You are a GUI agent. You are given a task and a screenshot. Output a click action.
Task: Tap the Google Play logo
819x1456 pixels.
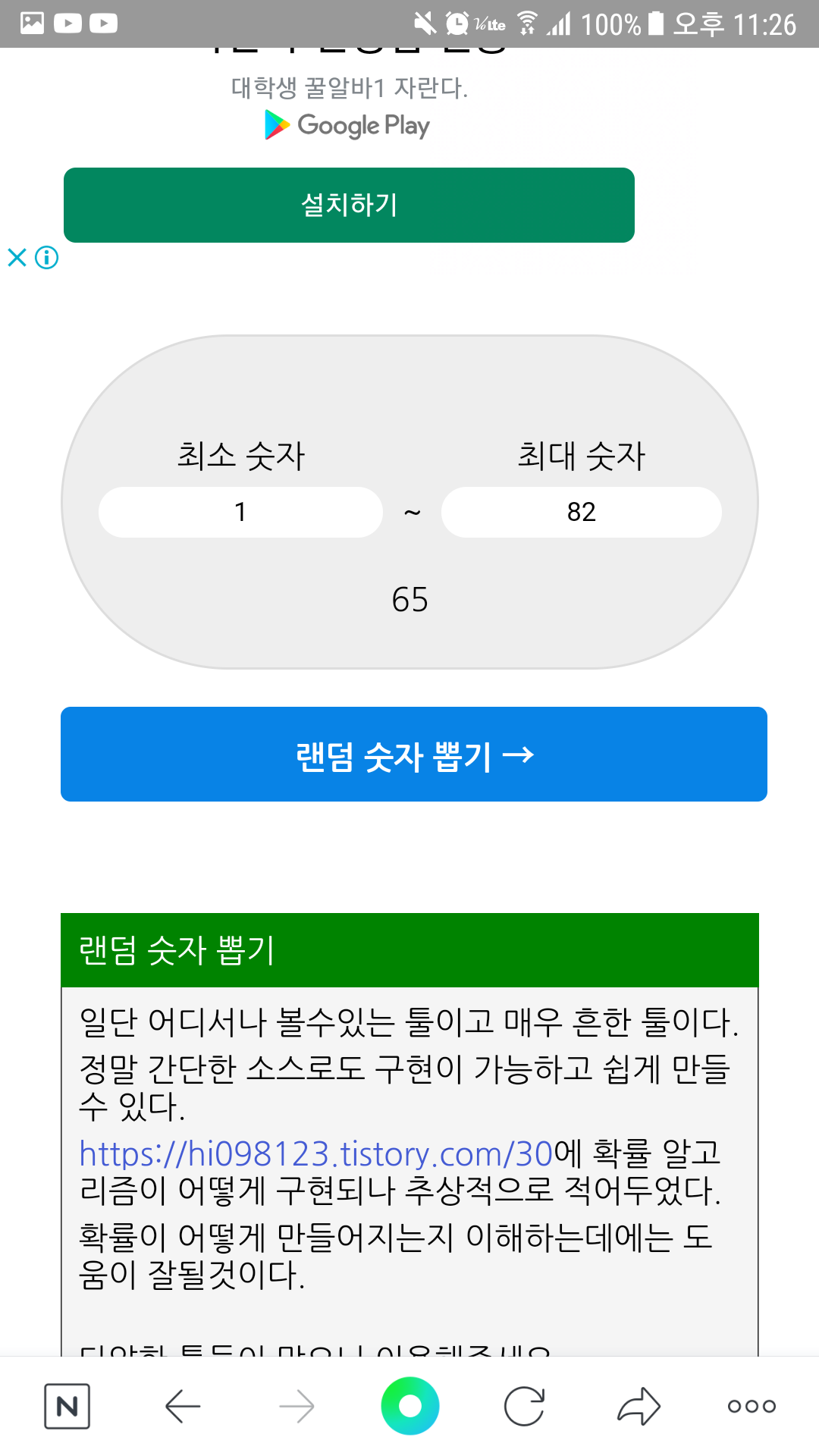pos(347,125)
